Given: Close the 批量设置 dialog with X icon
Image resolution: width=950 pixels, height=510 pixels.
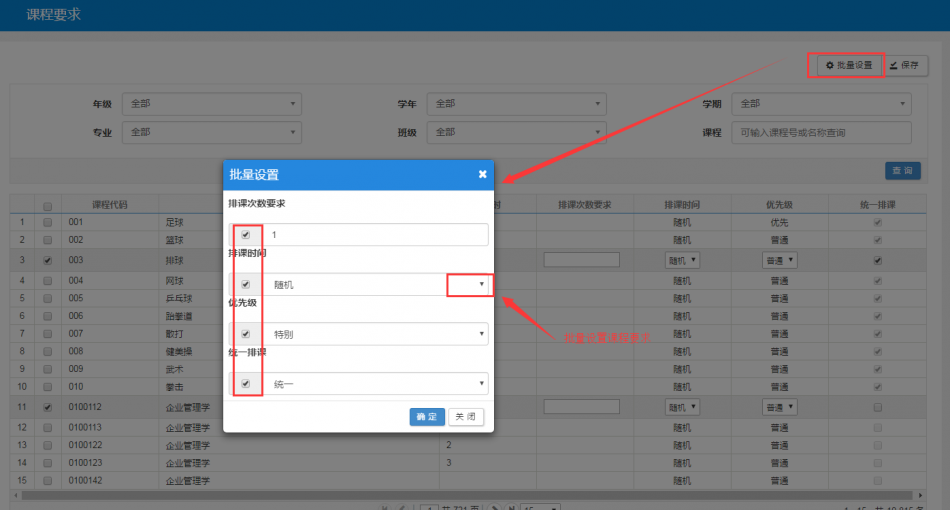Looking at the screenshot, I should 482,174.
